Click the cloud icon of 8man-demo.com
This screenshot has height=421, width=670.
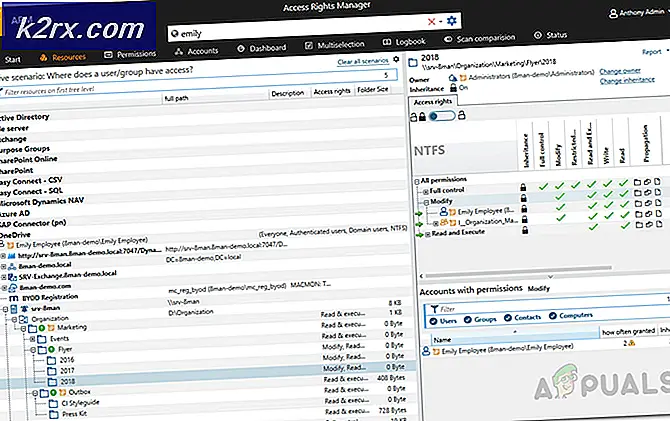point(13,288)
